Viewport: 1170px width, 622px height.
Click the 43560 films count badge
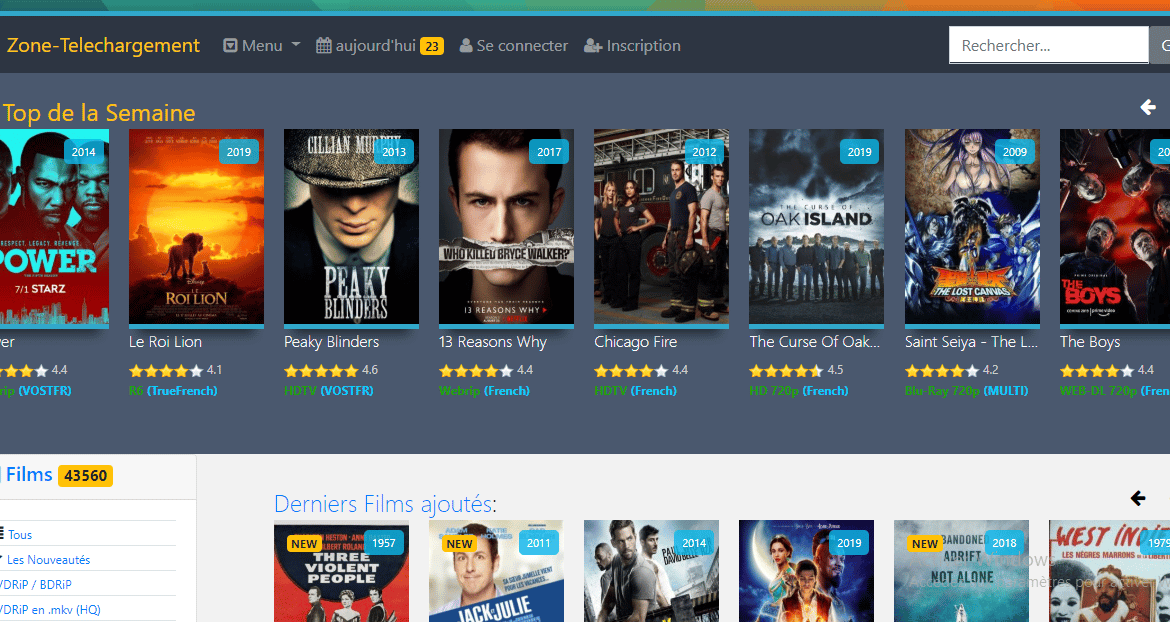[x=86, y=476]
